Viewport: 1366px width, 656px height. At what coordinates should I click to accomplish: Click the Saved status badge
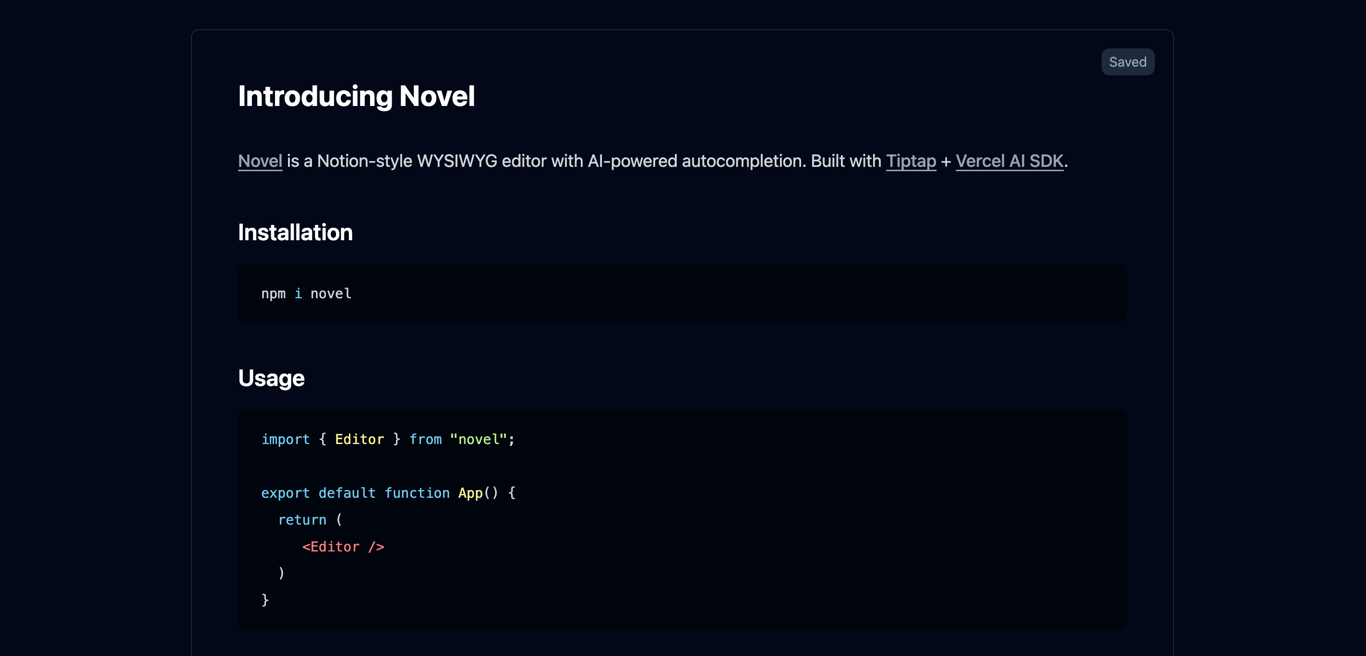(1127, 62)
